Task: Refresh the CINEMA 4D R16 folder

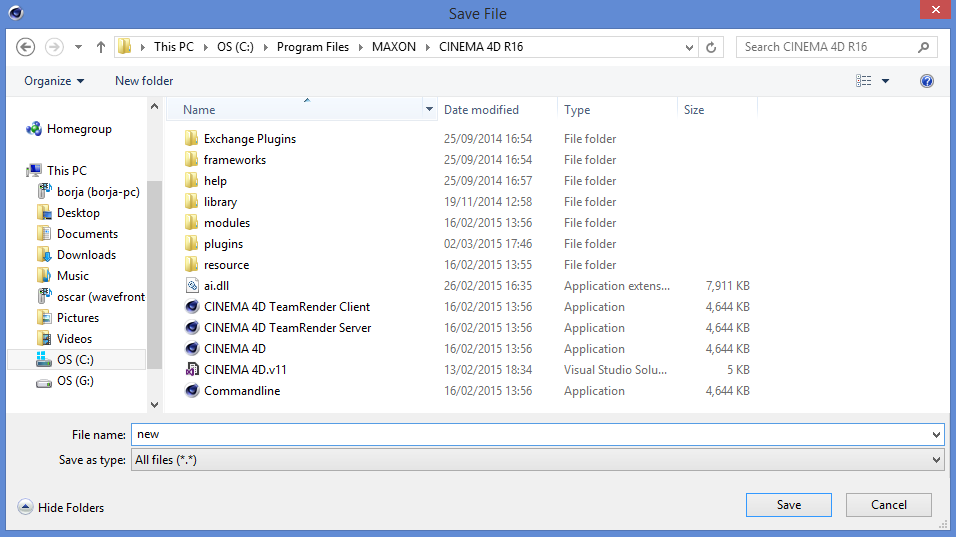Action: point(711,47)
